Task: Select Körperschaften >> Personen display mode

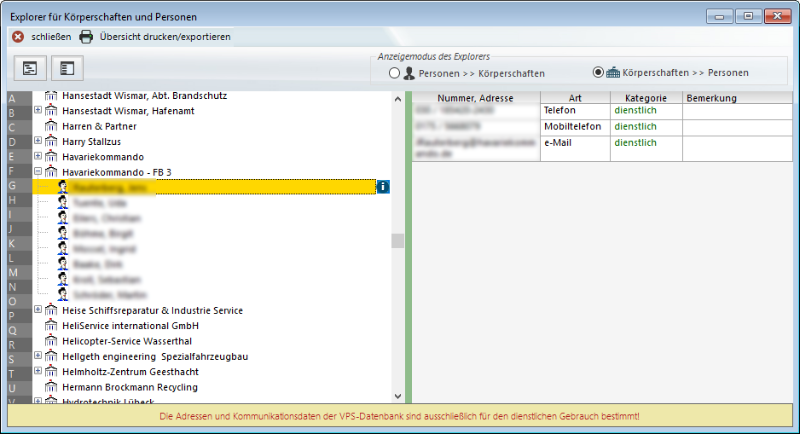Action: coord(598,72)
